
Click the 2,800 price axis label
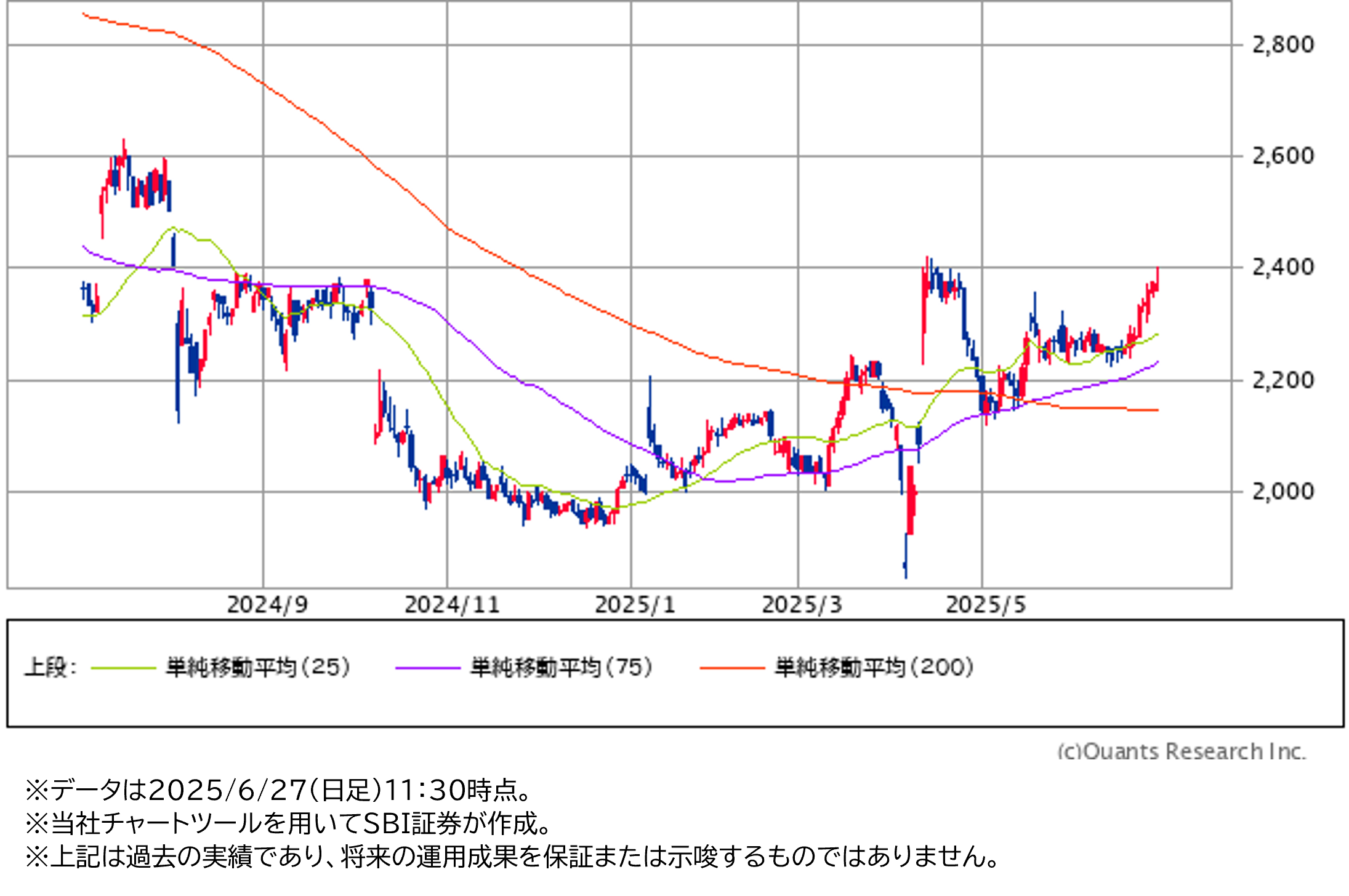coord(1283,44)
